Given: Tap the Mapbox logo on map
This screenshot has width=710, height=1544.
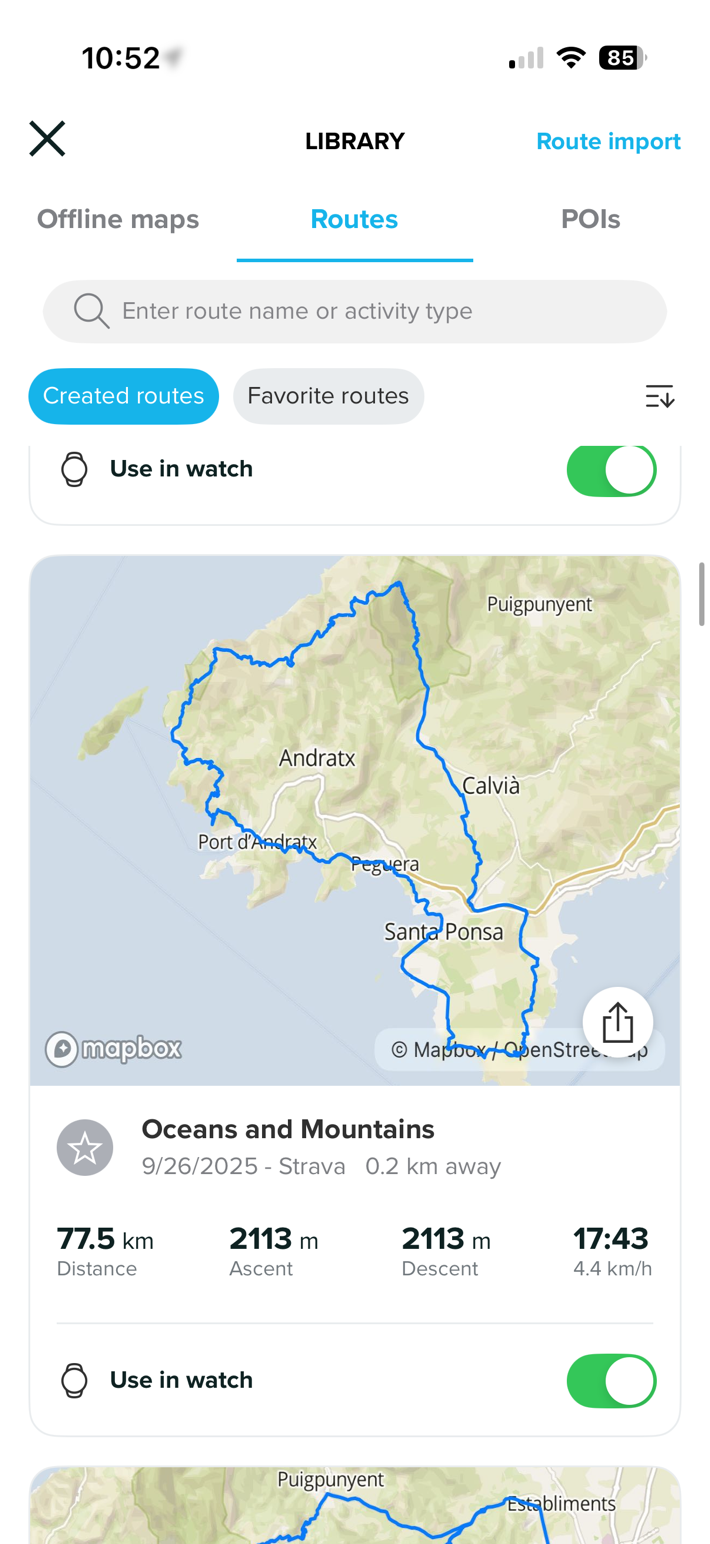Looking at the screenshot, I should (x=114, y=1048).
